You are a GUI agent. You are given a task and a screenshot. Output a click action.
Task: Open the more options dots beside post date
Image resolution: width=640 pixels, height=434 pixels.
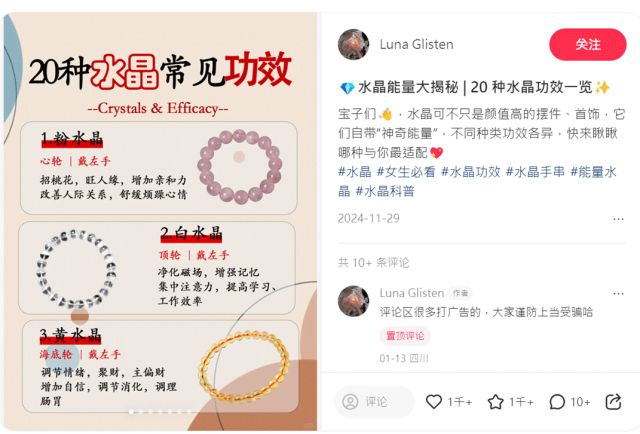[618, 219]
